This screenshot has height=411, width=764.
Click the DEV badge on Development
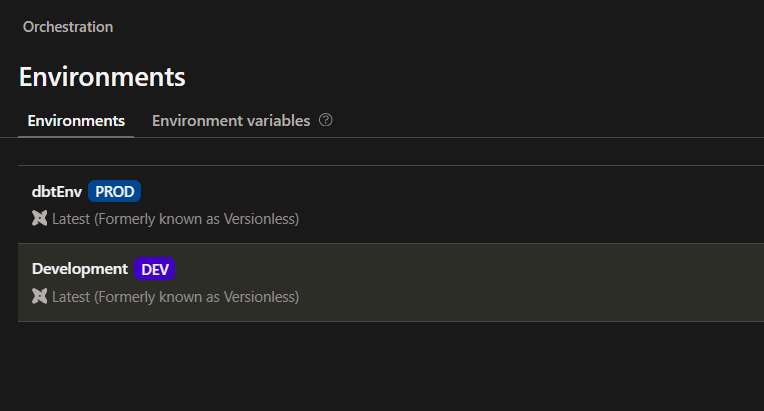coord(155,269)
